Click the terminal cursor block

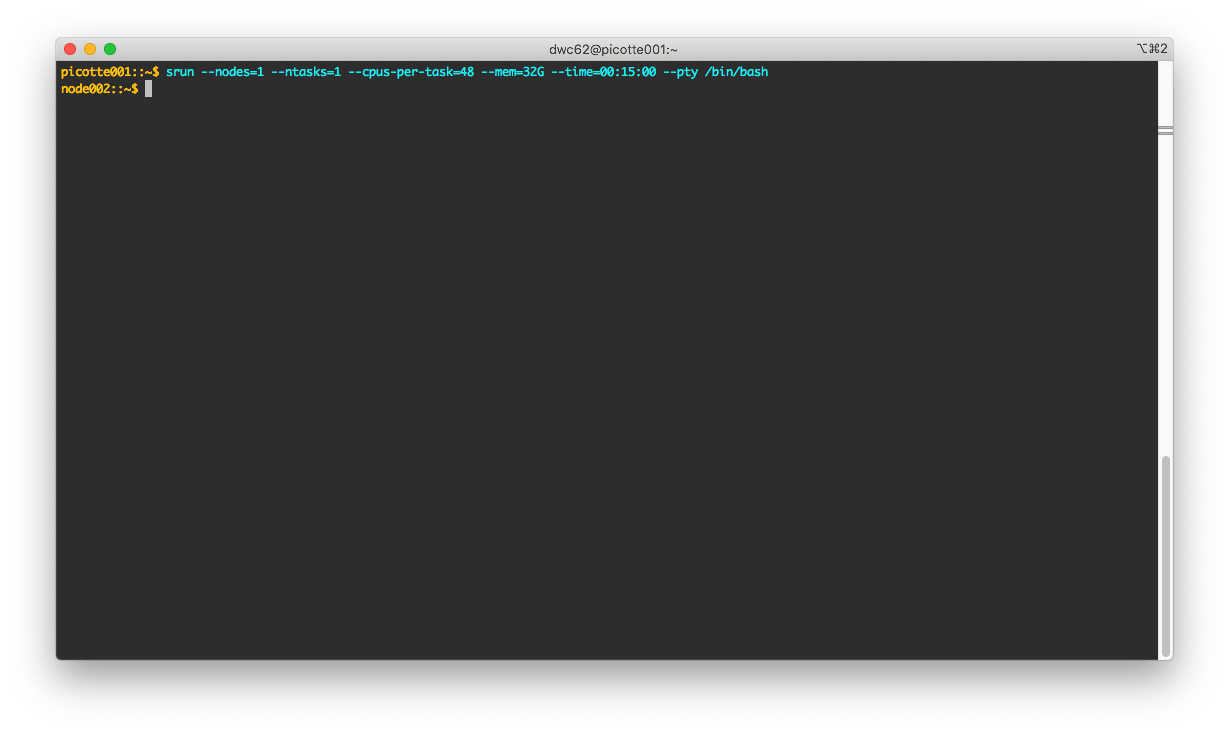click(149, 89)
